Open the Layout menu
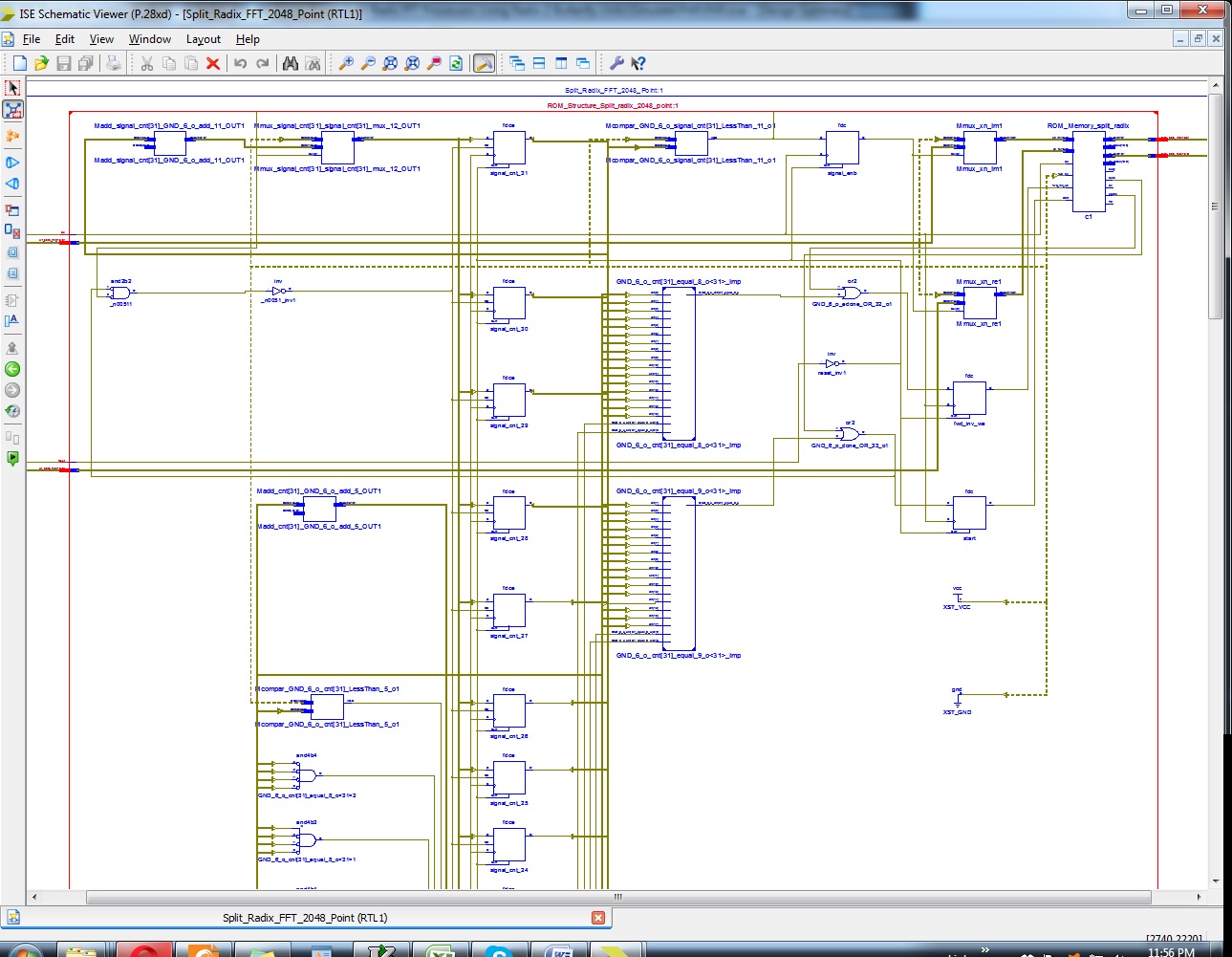1232x957 pixels. point(204,39)
